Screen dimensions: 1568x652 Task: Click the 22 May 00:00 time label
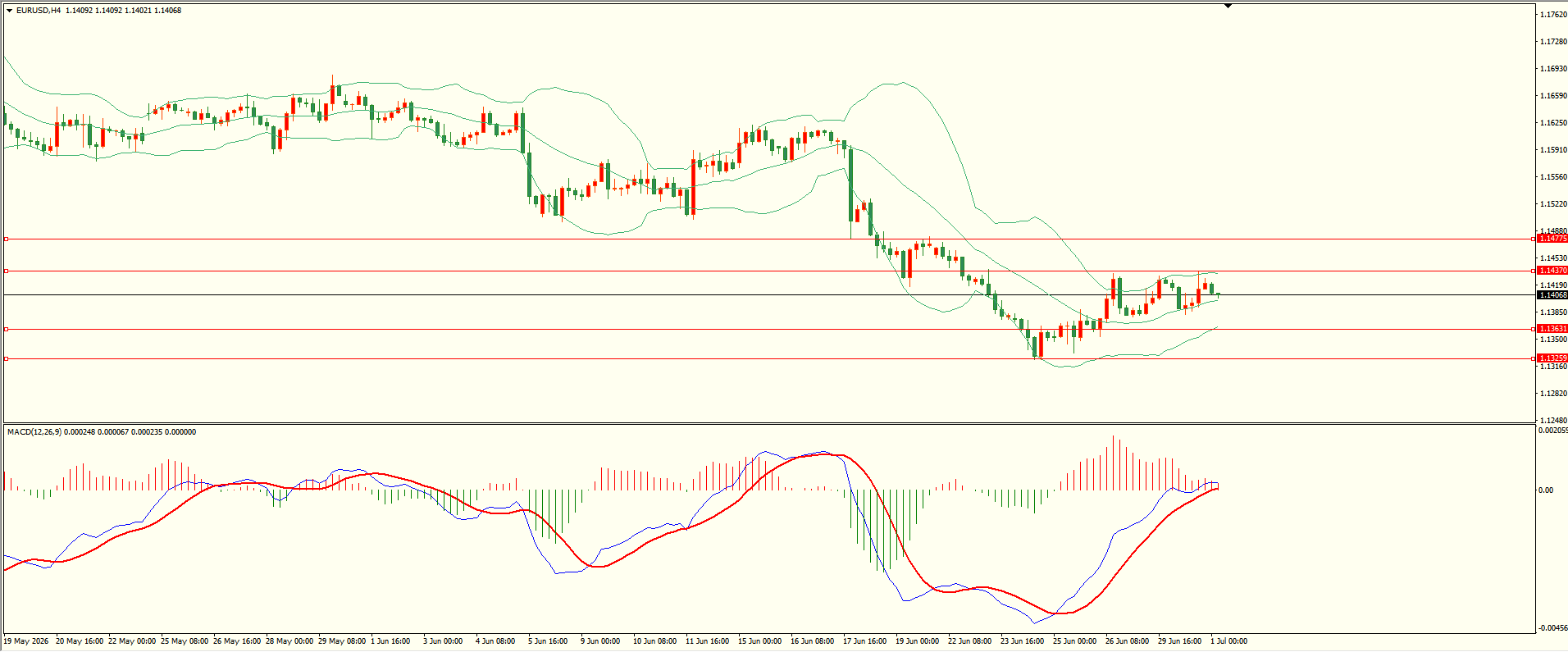point(132,641)
